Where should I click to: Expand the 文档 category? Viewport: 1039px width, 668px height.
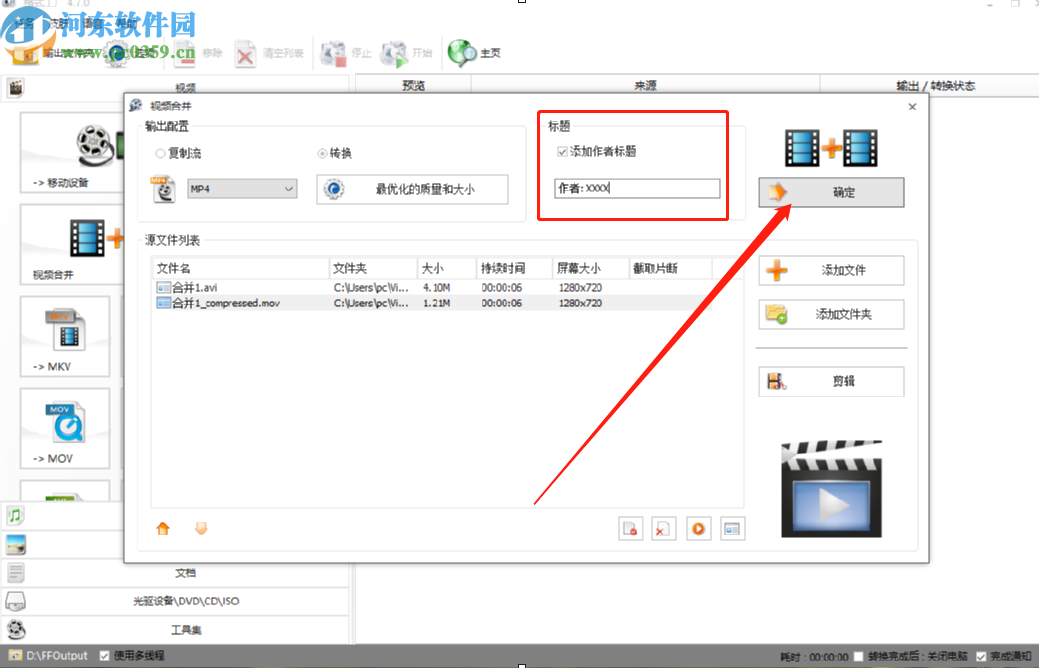click(x=176, y=573)
